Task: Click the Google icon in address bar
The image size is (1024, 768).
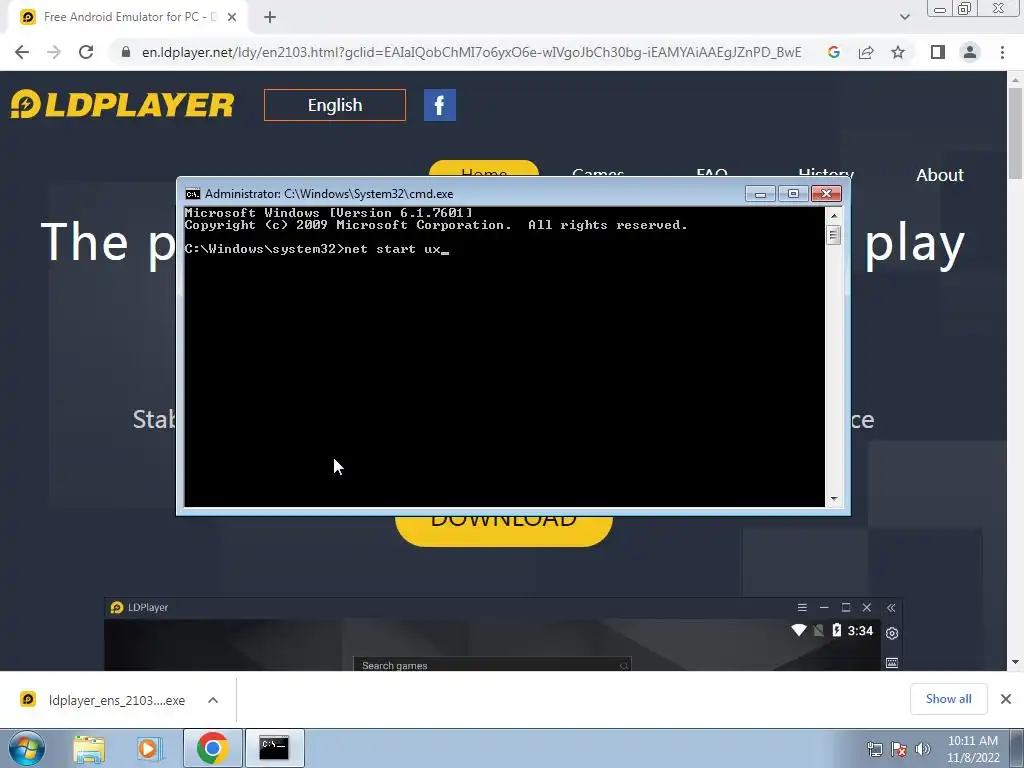Action: pos(833,52)
